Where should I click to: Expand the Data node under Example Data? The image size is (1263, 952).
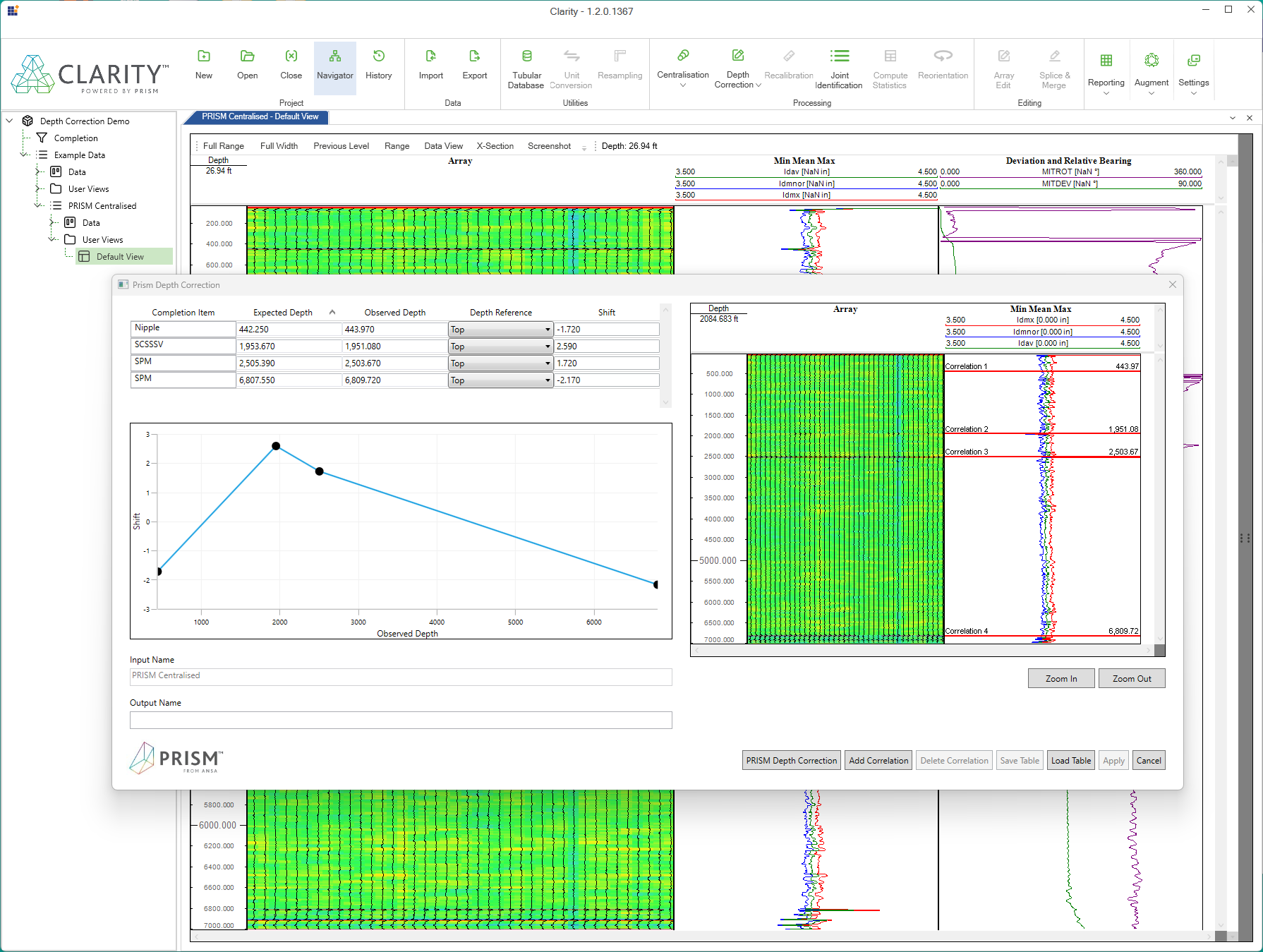(x=40, y=171)
